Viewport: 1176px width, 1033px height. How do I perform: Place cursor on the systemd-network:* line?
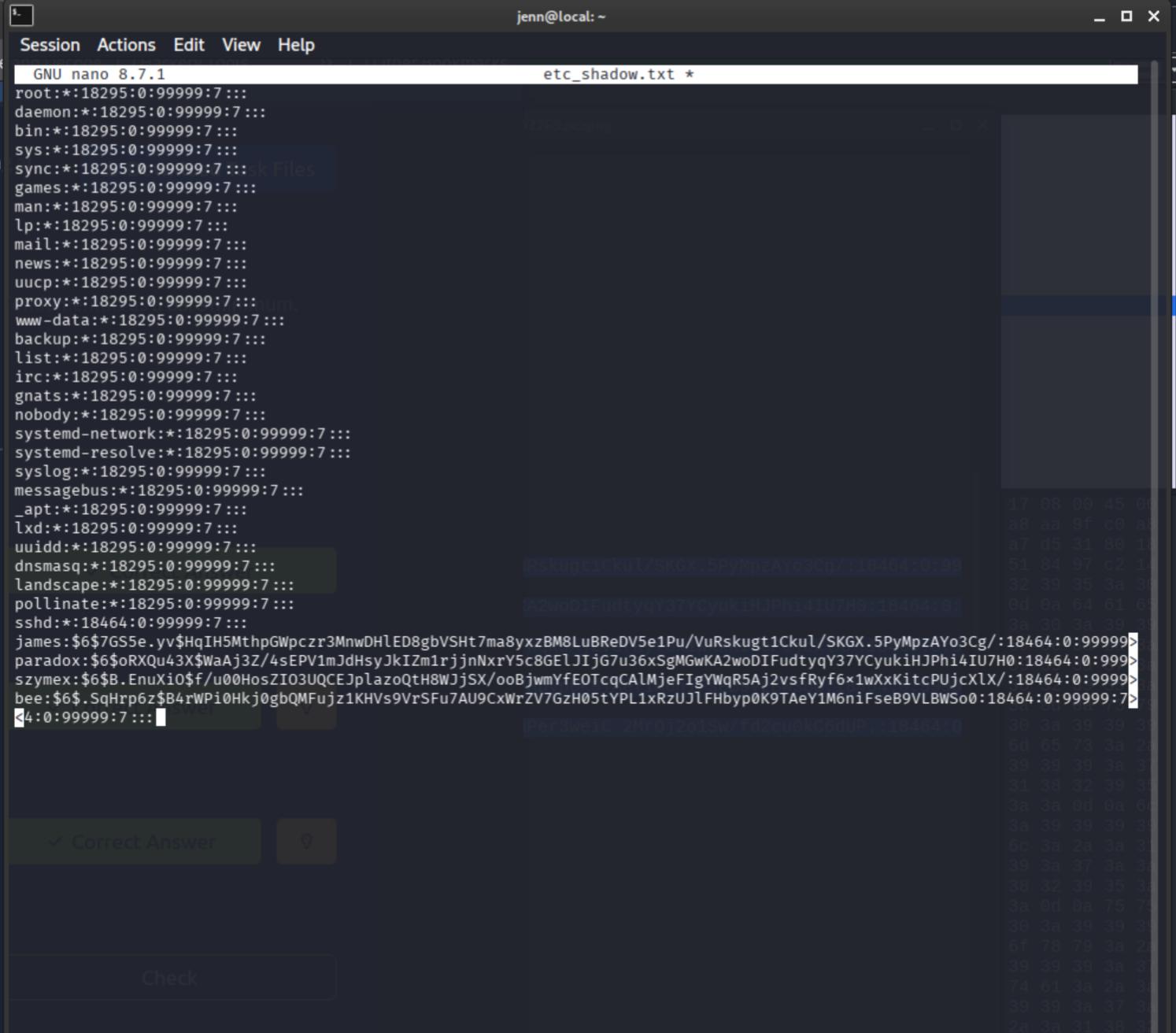(x=183, y=433)
